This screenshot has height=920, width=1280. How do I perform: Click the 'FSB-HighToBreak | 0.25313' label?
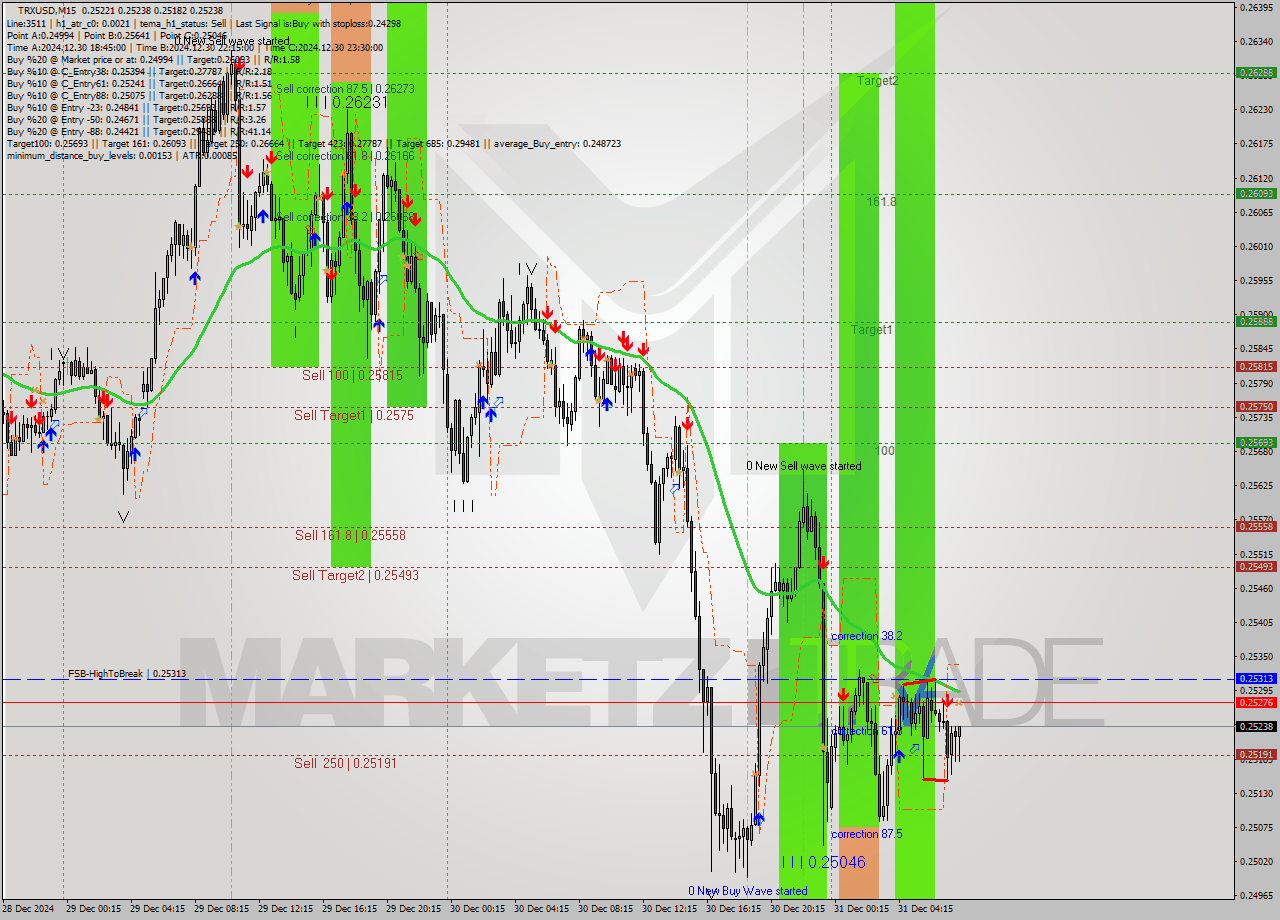click(x=127, y=674)
